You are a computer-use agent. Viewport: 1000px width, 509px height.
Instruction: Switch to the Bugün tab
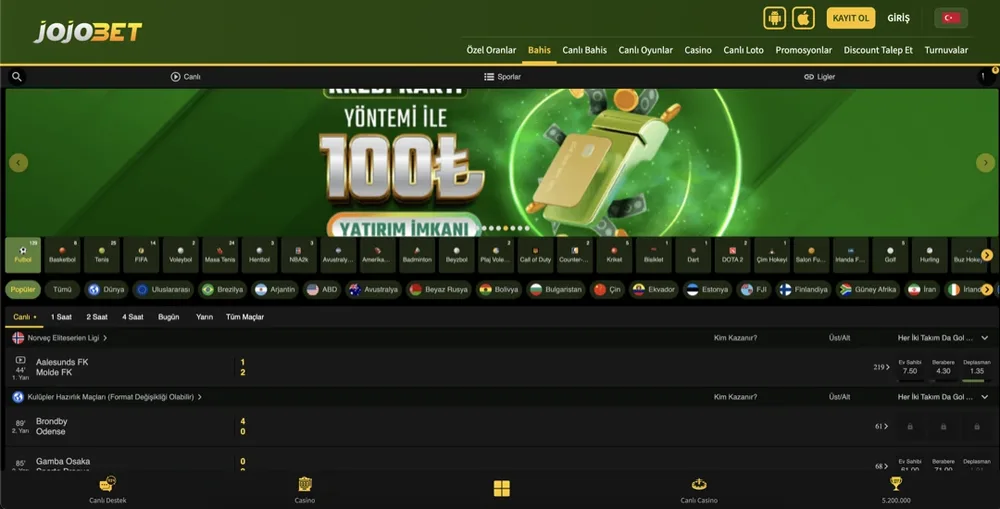coord(168,317)
